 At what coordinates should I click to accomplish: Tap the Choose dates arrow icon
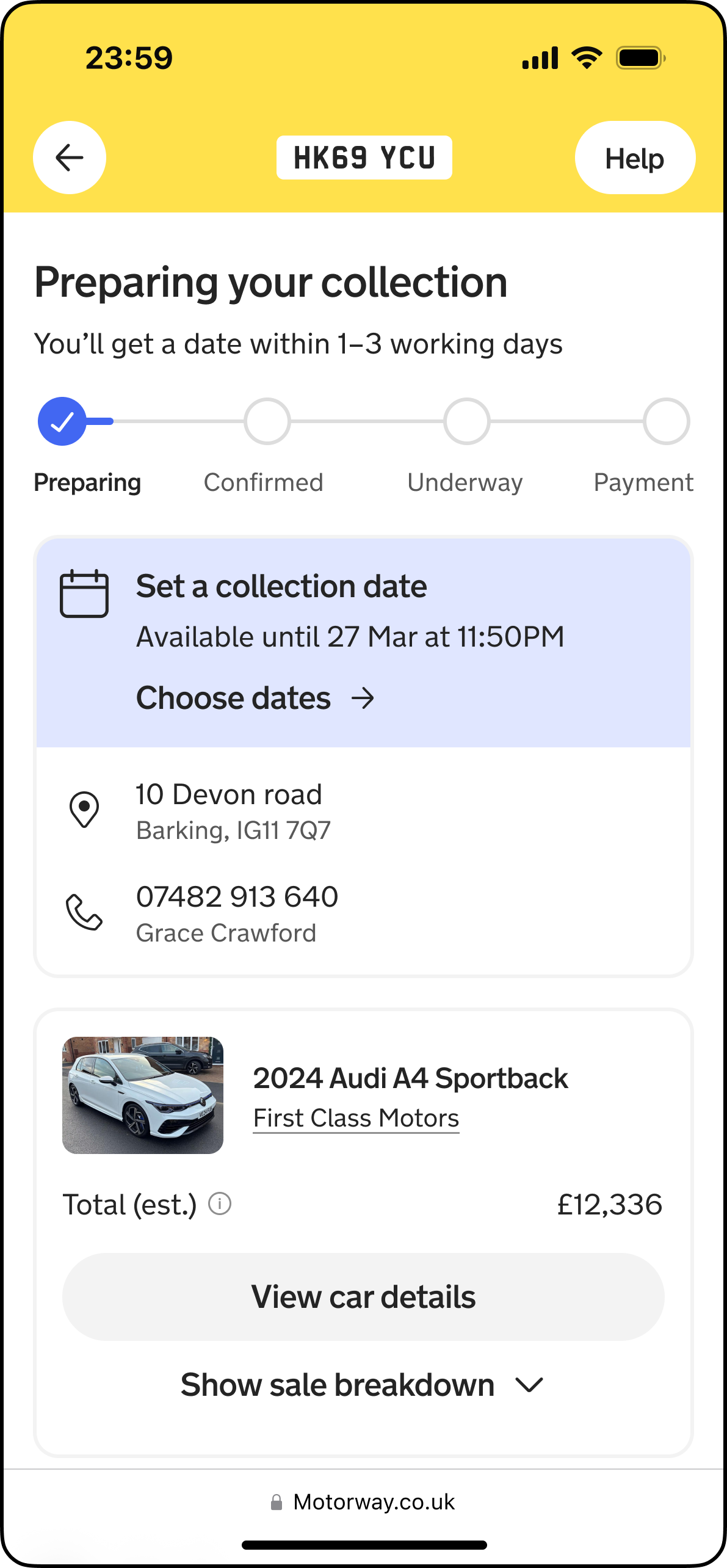click(x=363, y=698)
